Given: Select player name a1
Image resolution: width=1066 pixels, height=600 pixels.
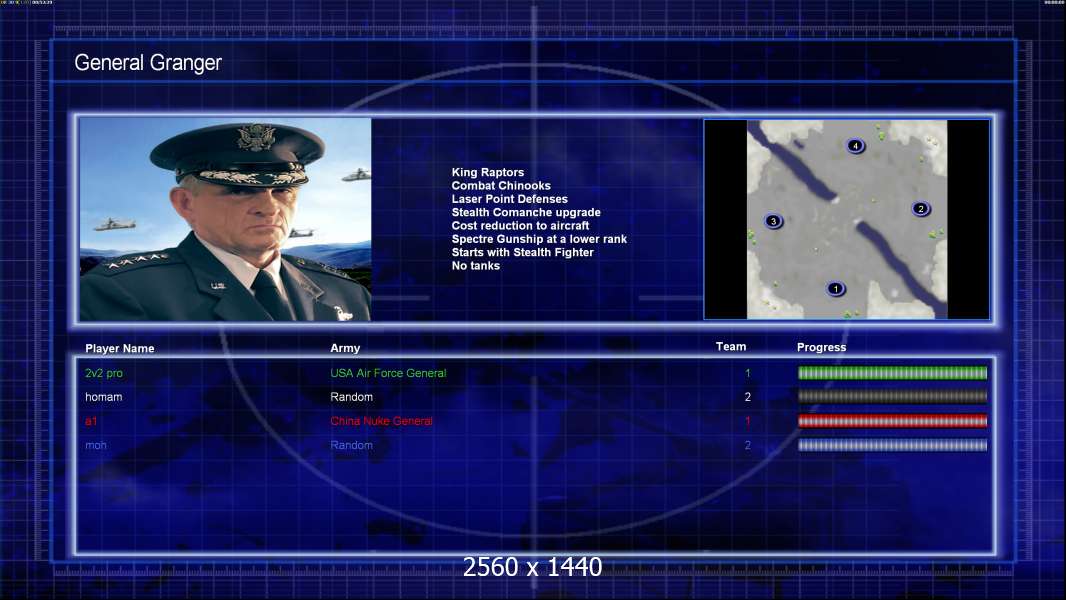Looking at the screenshot, I should (91, 421).
